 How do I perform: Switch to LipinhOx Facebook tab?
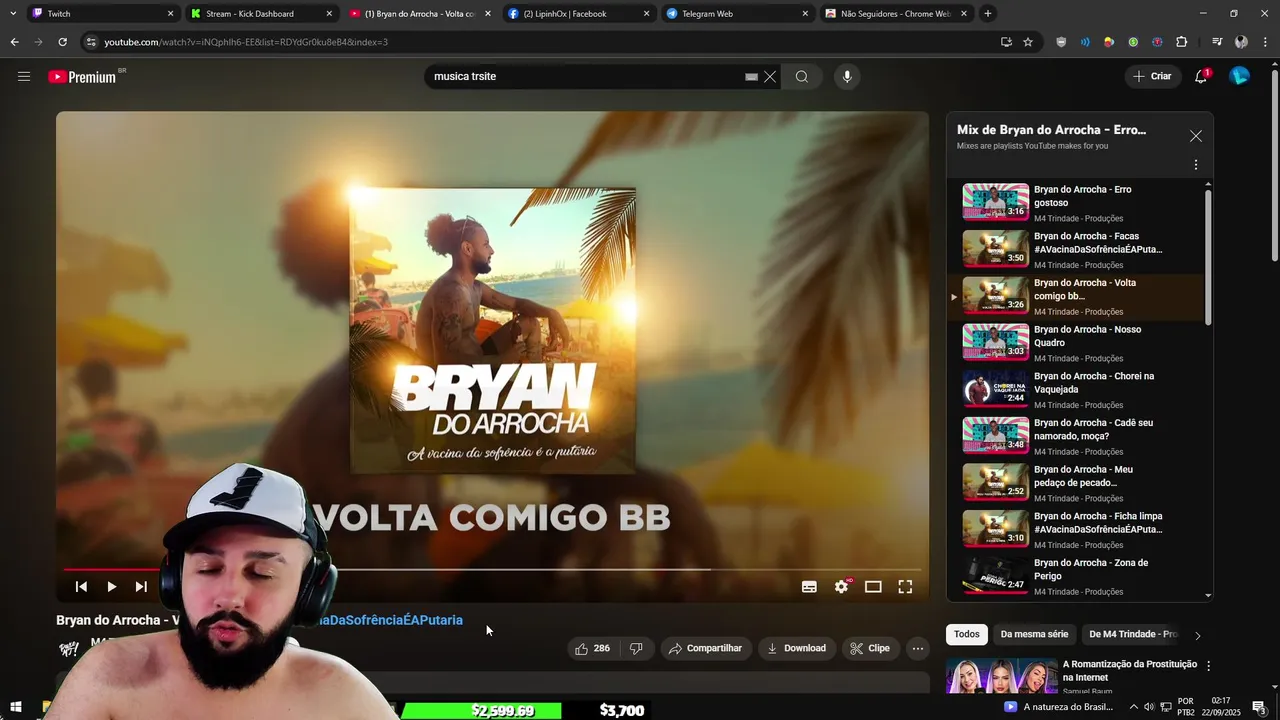[x=579, y=14]
